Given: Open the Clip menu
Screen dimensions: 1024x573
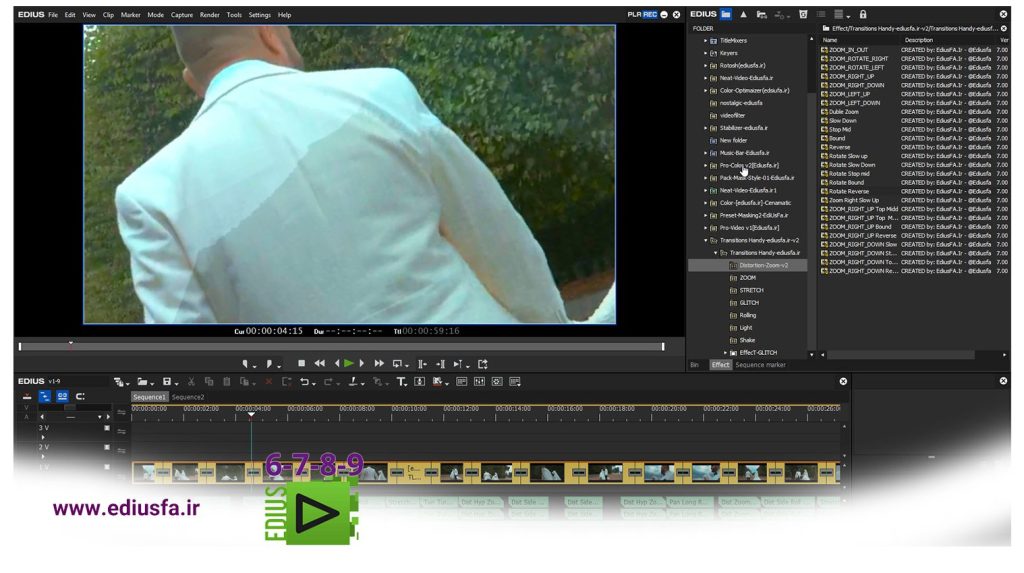Looking at the screenshot, I should [108, 14].
